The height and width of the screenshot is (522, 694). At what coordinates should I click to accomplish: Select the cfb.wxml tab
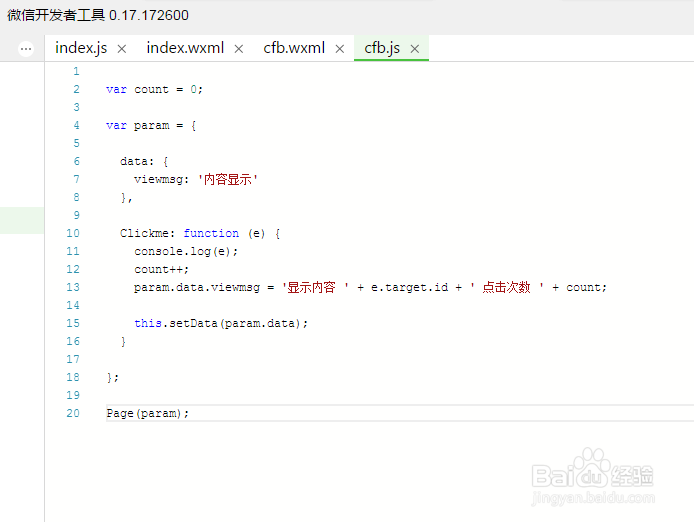(x=294, y=48)
